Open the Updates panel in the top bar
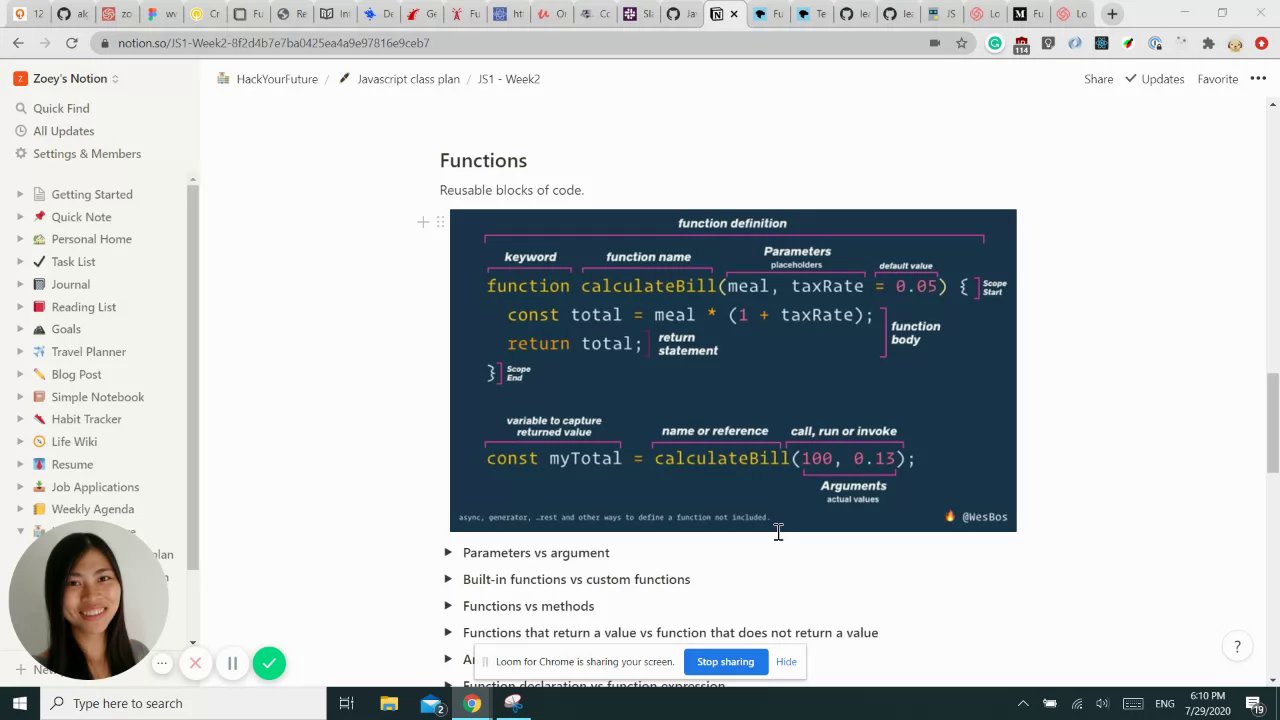Screen dimensions: 1280x720 click(x=1155, y=79)
